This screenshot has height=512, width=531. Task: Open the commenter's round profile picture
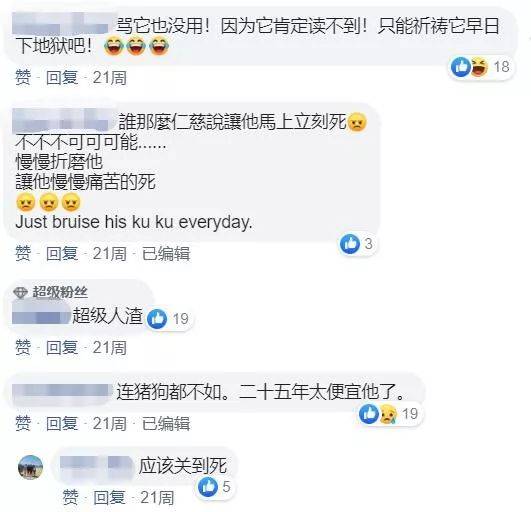tap(30, 467)
